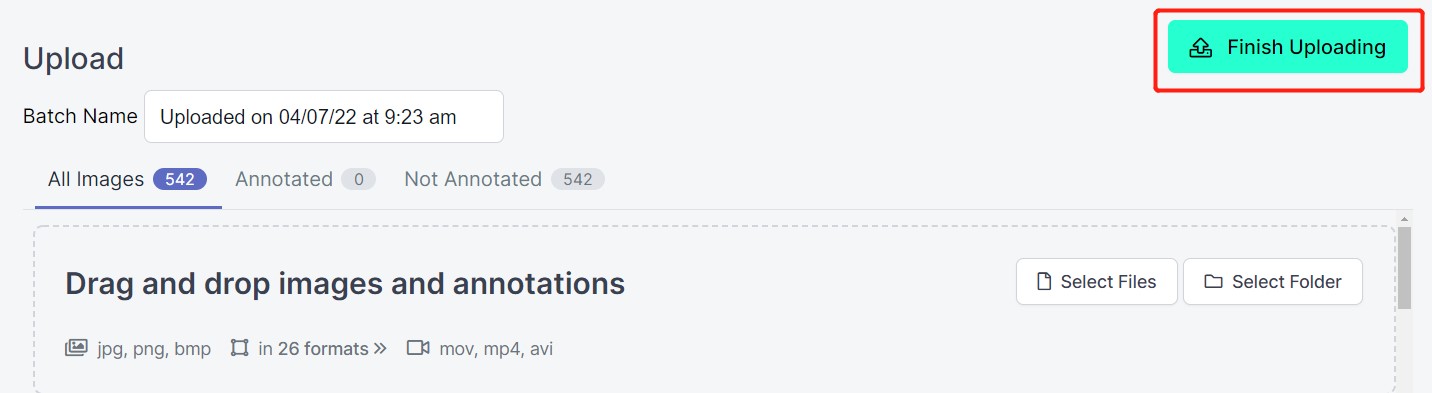Click the file icon on Select Files
The image size is (1432, 393).
pyautogui.click(x=1044, y=282)
